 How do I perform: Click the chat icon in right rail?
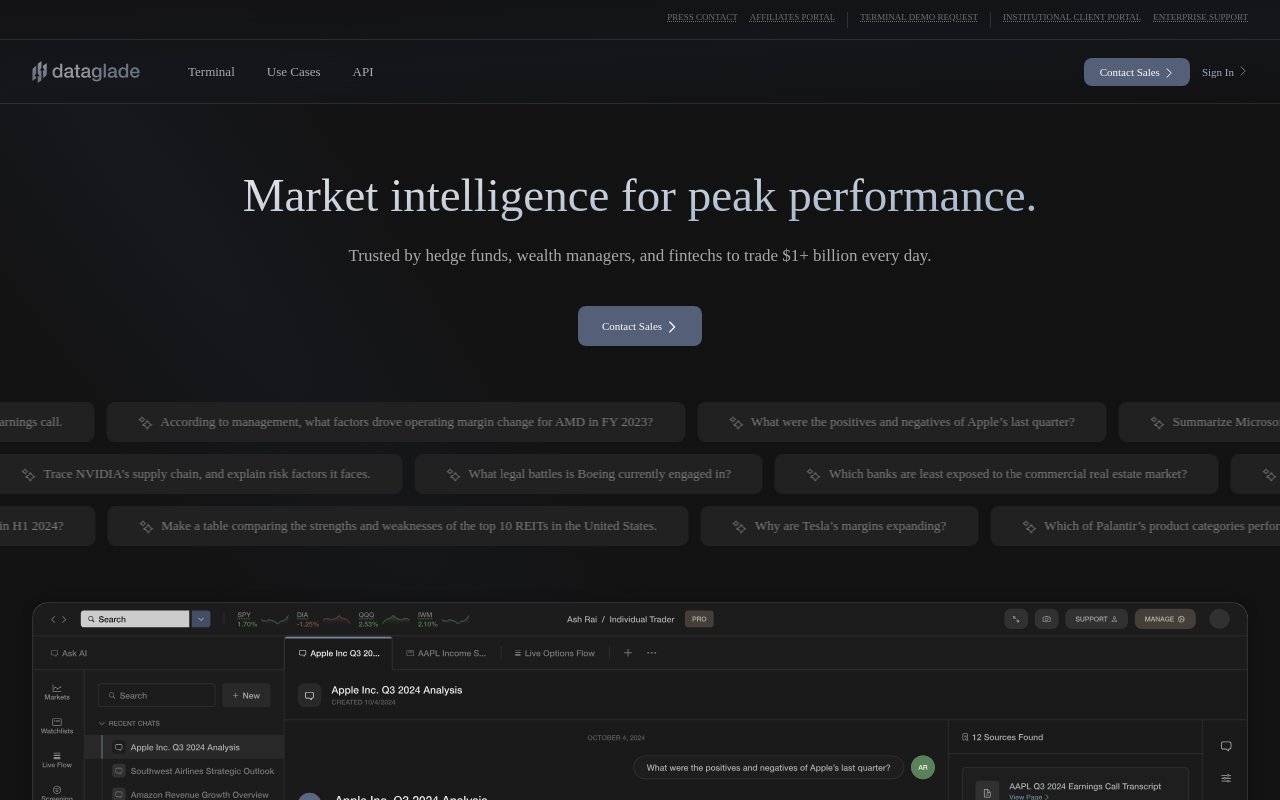1226,746
